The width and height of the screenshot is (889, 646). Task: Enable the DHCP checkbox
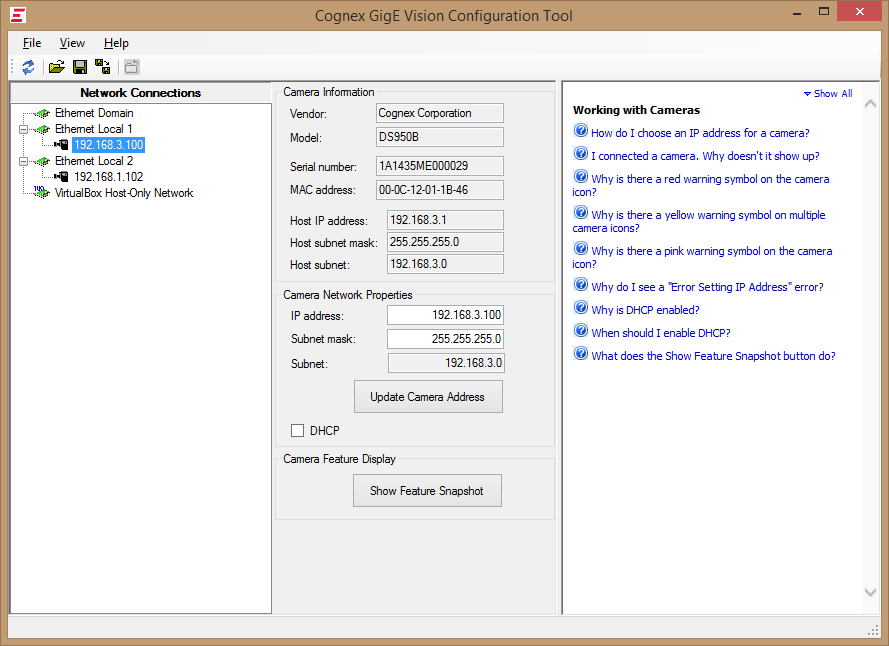tap(297, 431)
